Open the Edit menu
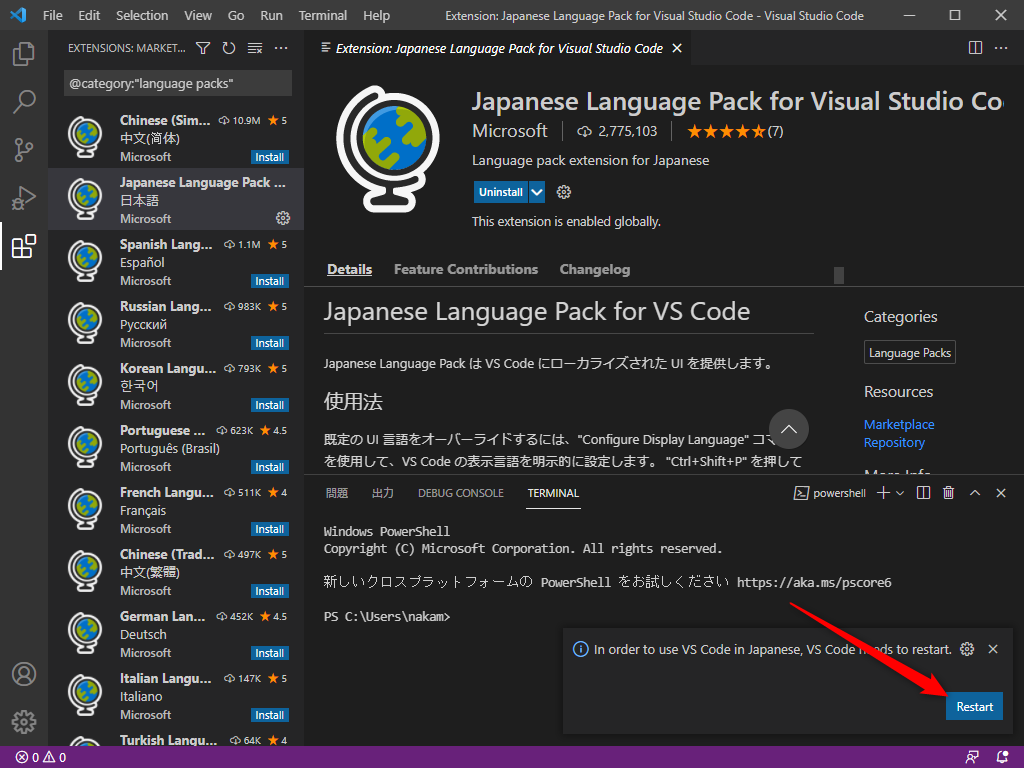 pos(89,15)
